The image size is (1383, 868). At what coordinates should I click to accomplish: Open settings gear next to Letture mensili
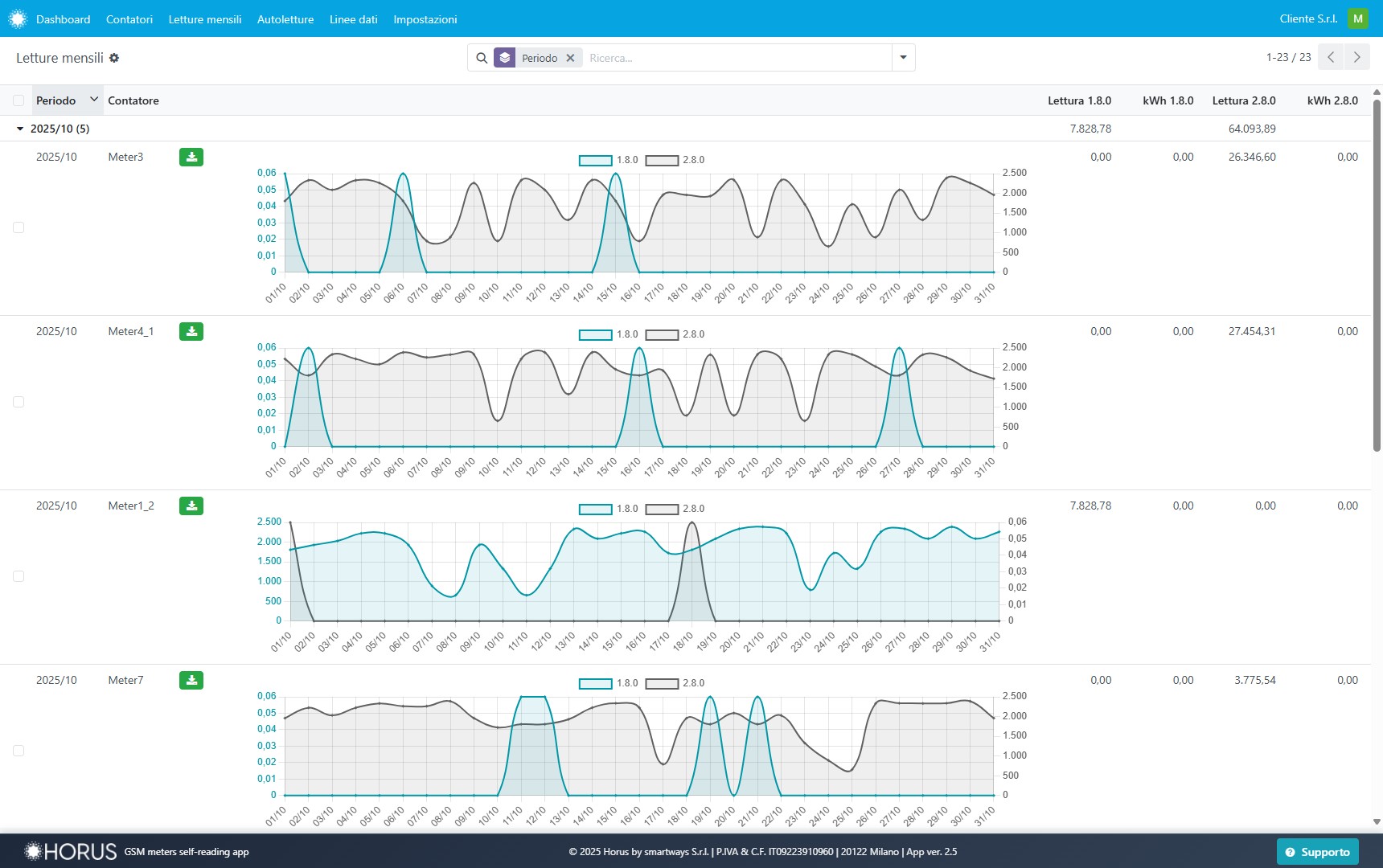pyautogui.click(x=114, y=58)
